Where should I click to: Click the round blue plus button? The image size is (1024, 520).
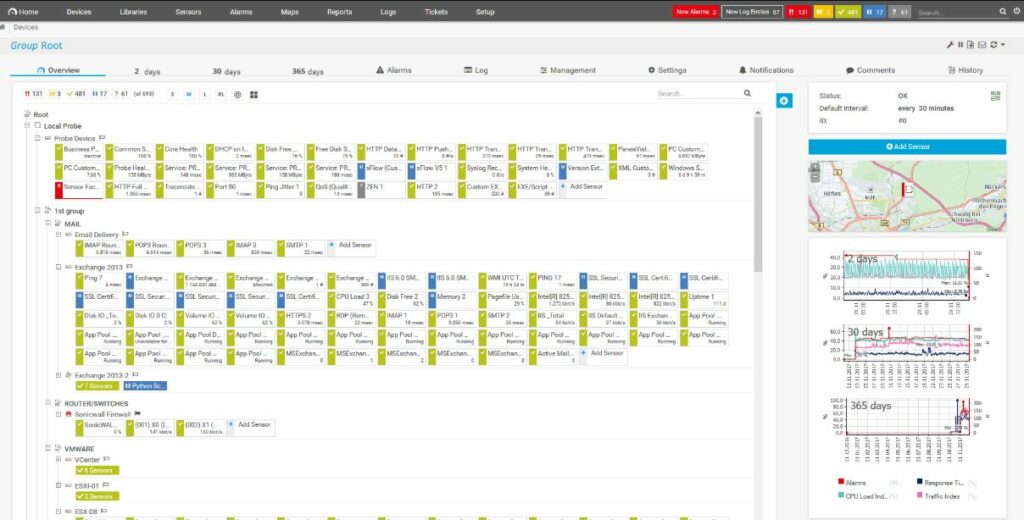pos(784,101)
